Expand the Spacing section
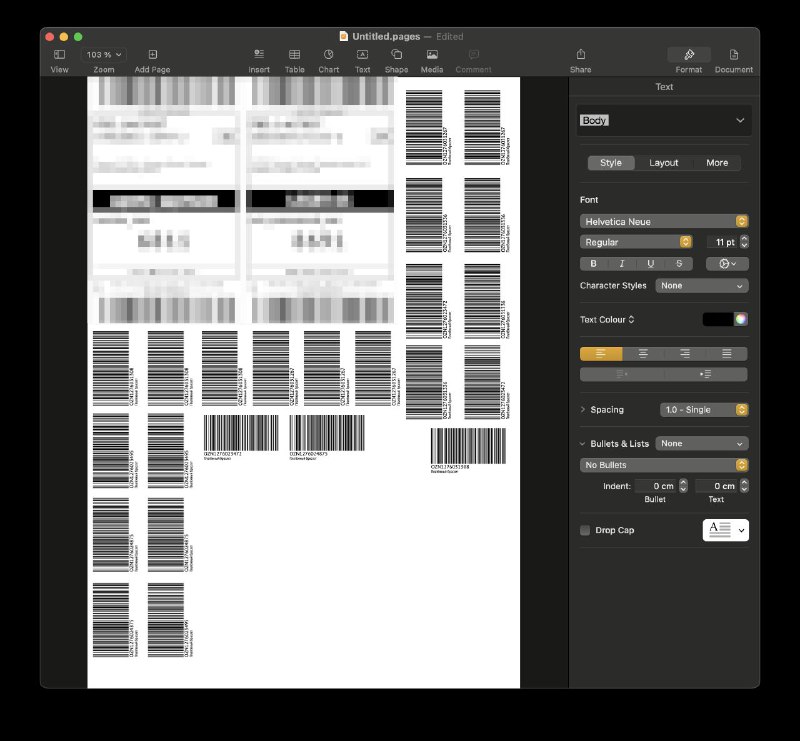 tap(583, 410)
